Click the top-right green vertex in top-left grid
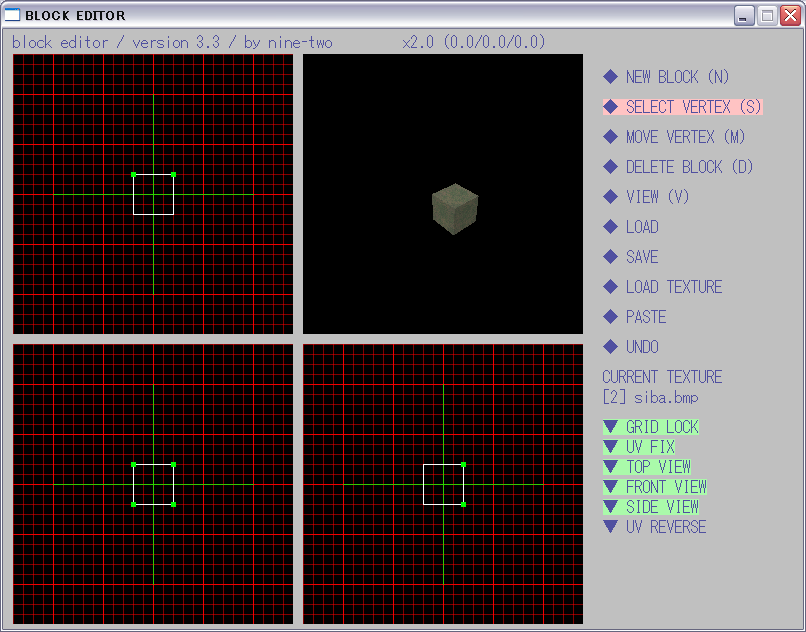The width and height of the screenshot is (806, 632). click(174, 174)
